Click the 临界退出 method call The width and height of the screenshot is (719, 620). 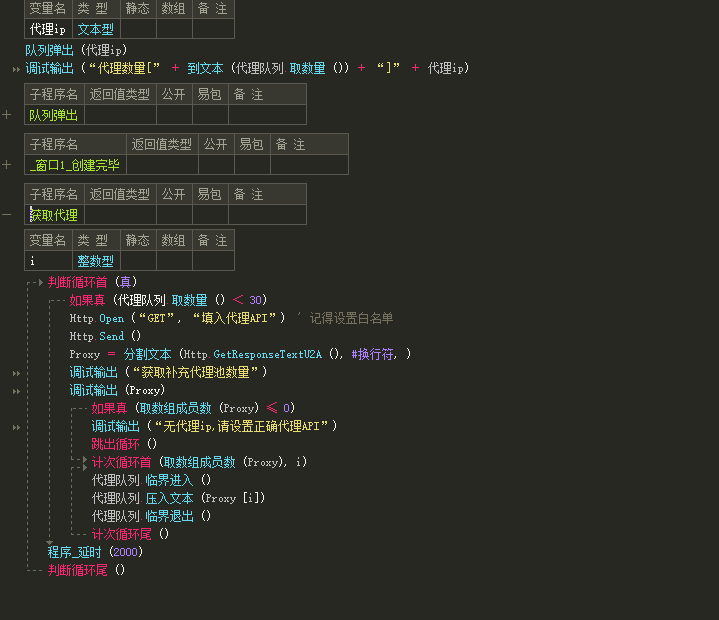coord(169,516)
